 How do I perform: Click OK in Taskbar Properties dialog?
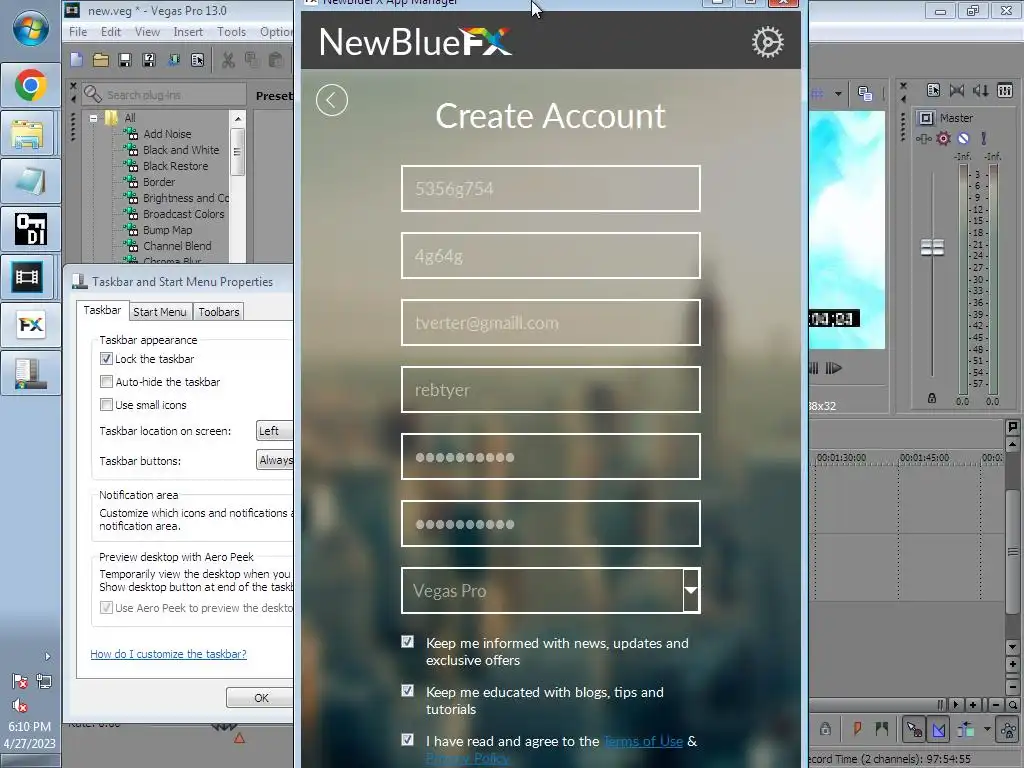tap(260, 697)
